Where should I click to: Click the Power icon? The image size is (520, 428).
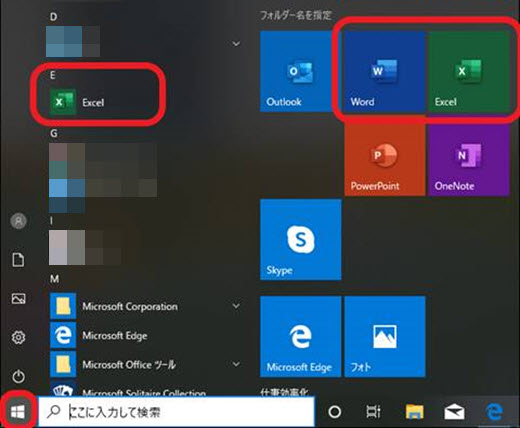tap(18, 377)
